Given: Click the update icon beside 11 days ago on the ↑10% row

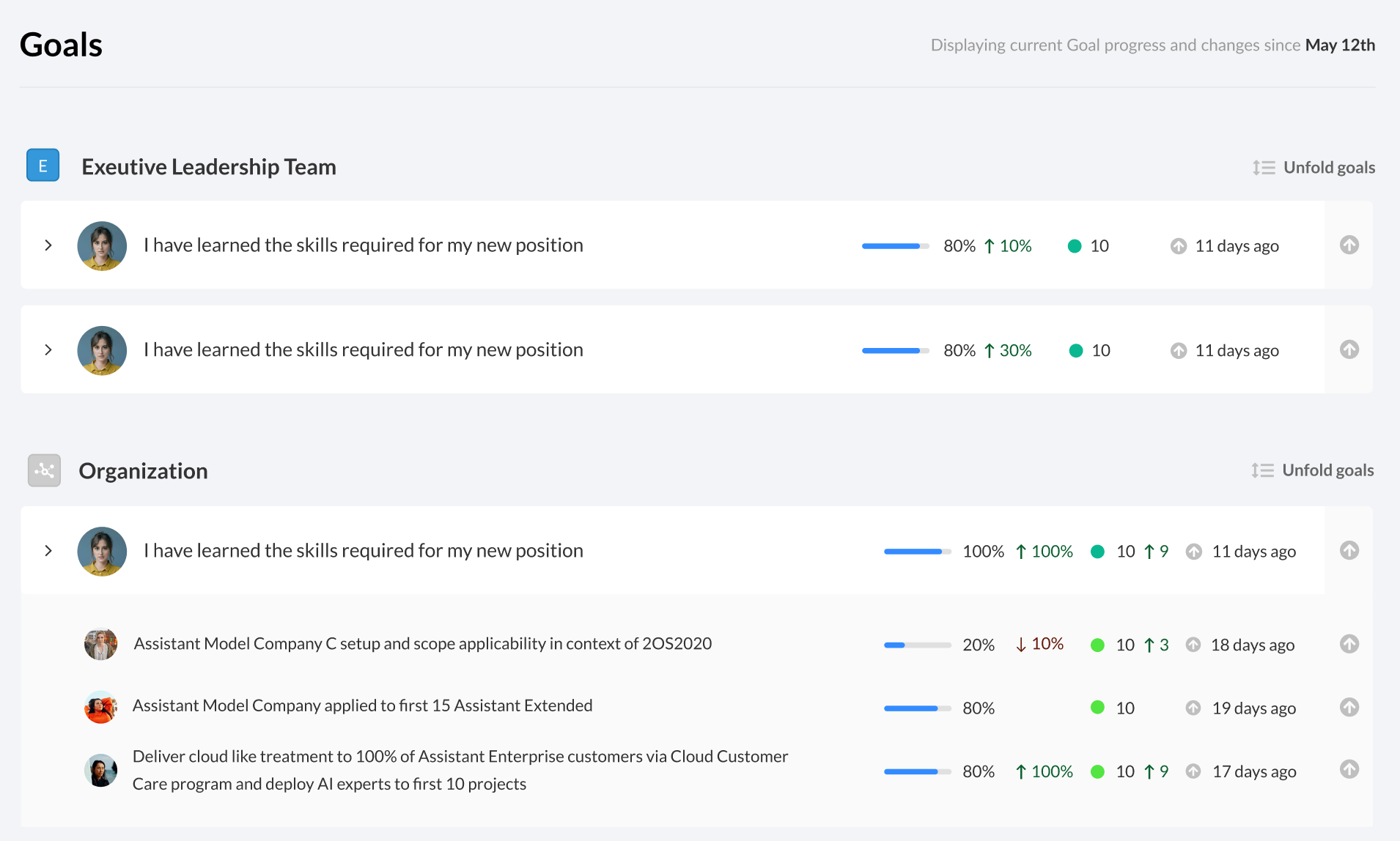Looking at the screenshot, I should [1179, 246].
